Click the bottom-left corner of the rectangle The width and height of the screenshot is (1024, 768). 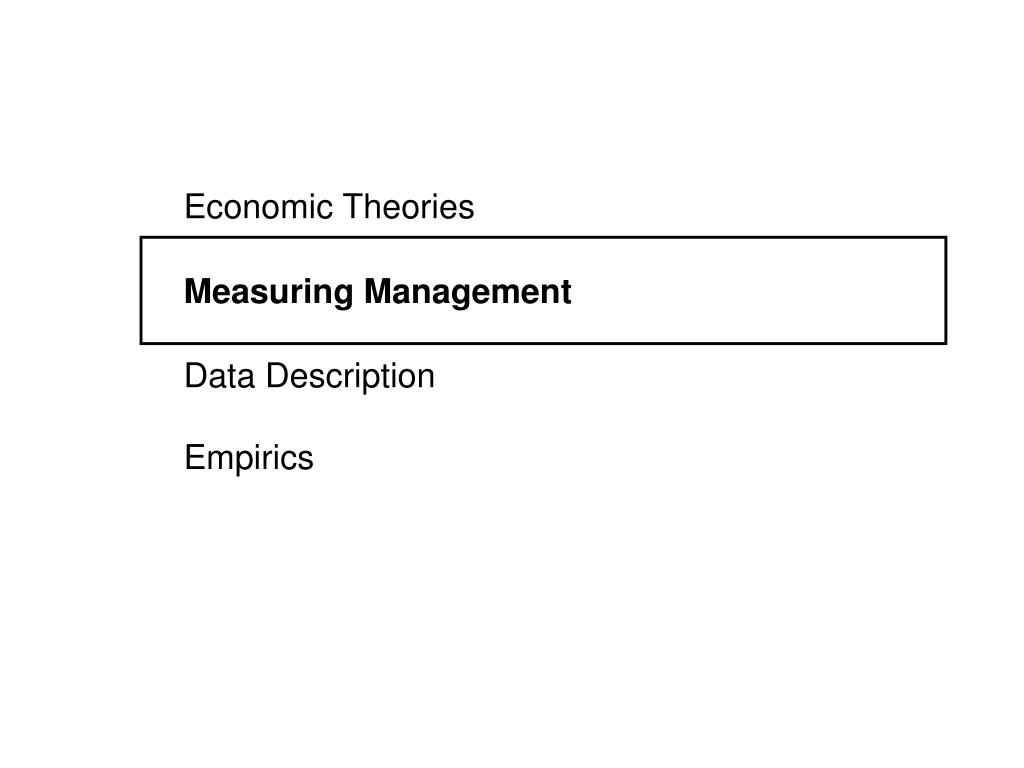141,343
